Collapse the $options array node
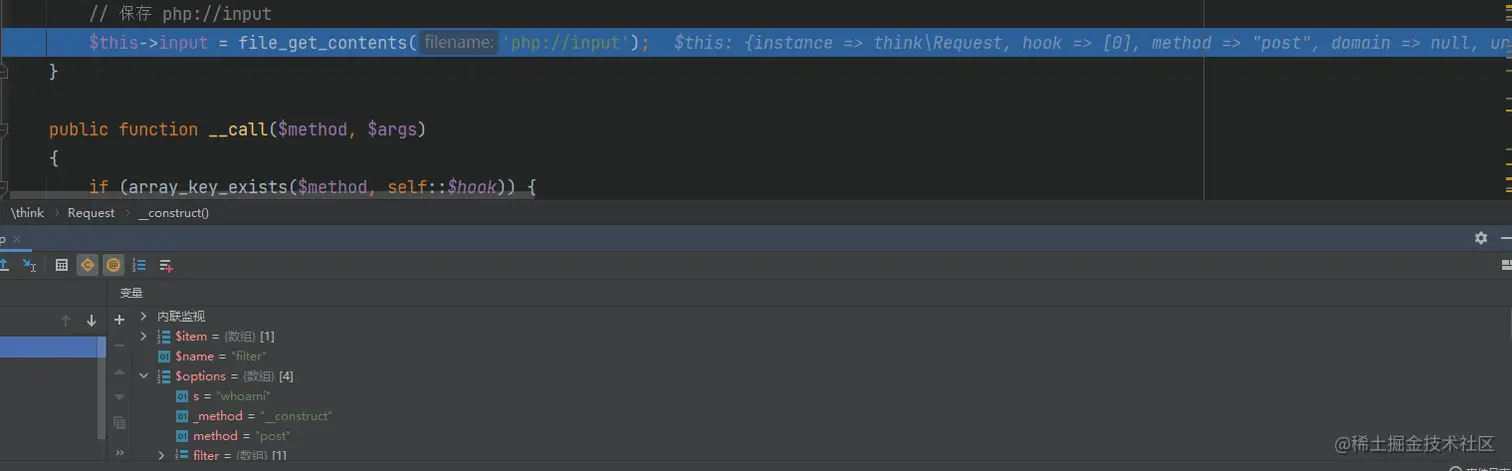This screenshot has width=1512, height=471. click(144, 376)
